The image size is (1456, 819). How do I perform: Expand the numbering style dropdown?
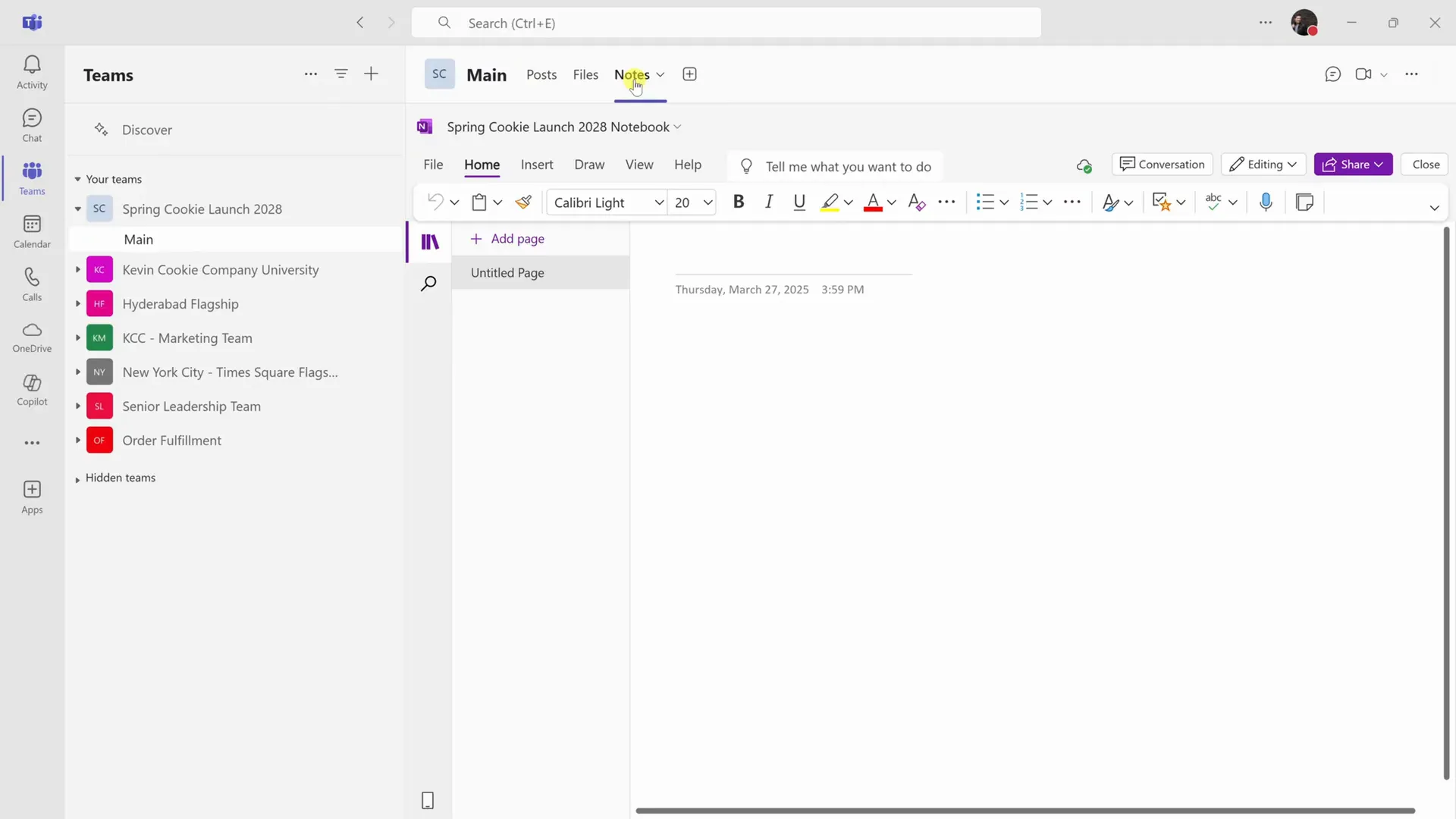(x=1047, y=202)
